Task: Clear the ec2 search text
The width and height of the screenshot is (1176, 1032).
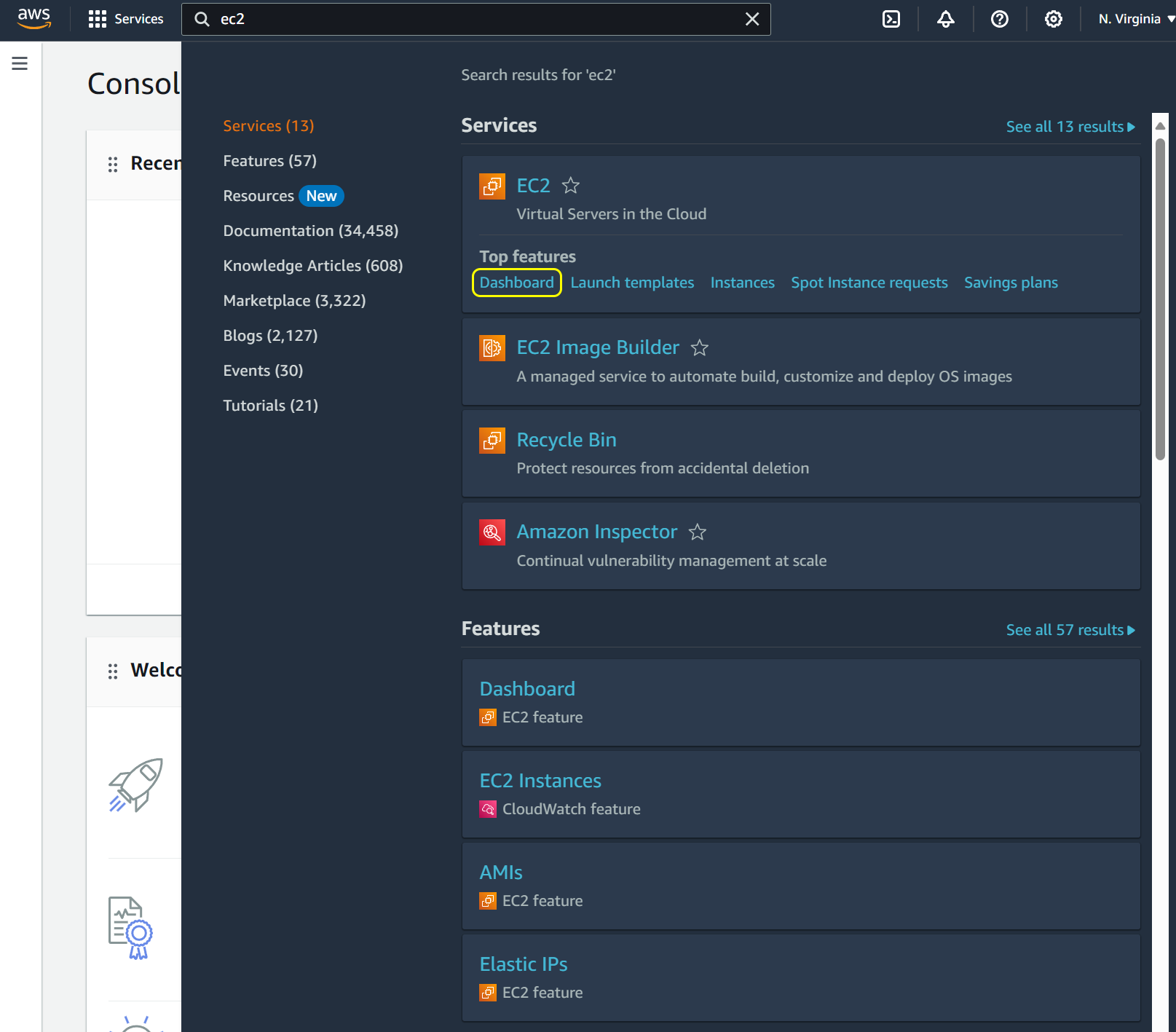Action: pyautogui.click(x=752, y=19)
